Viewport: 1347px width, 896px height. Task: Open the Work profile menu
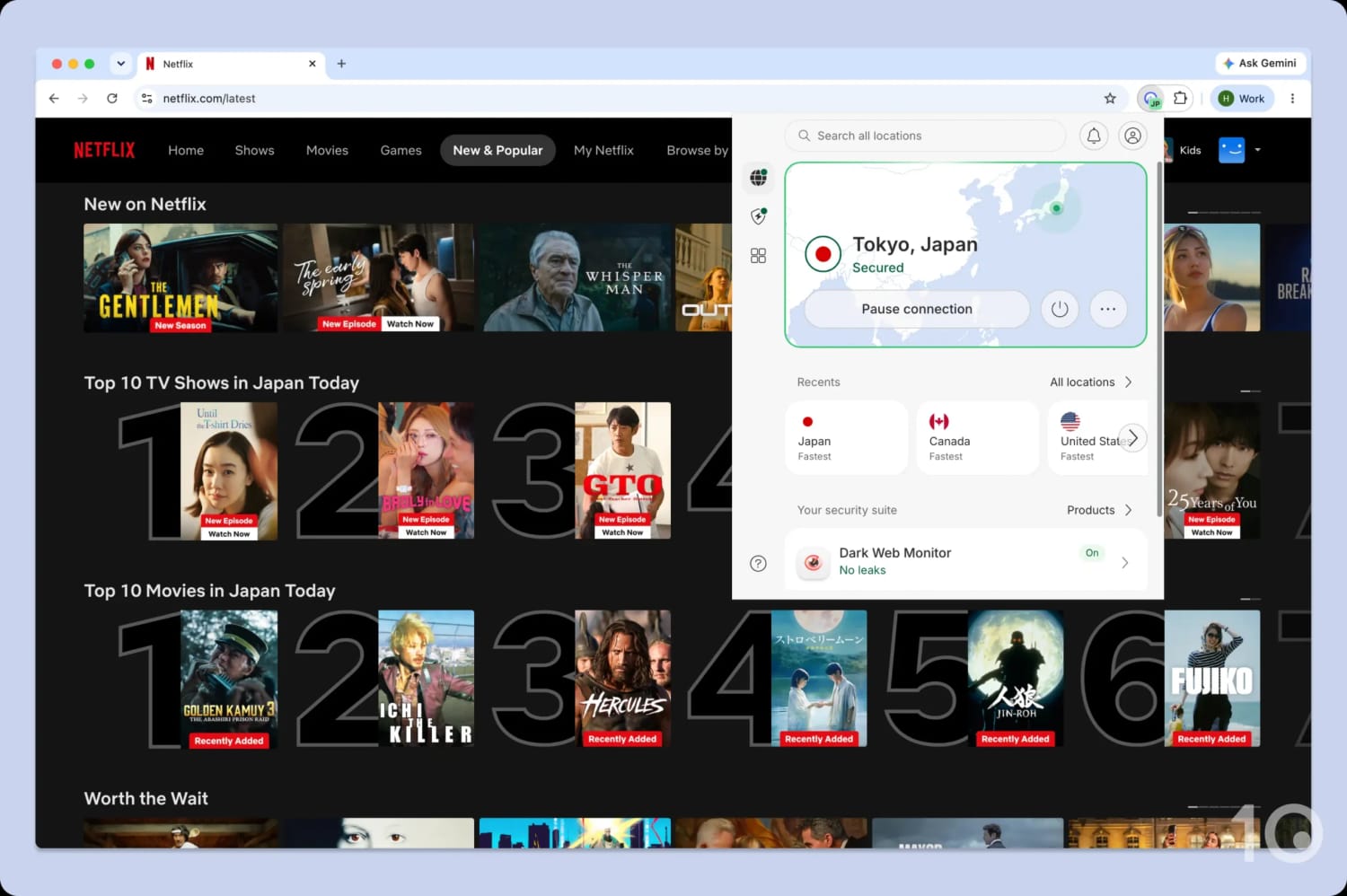click(1242, 99)
